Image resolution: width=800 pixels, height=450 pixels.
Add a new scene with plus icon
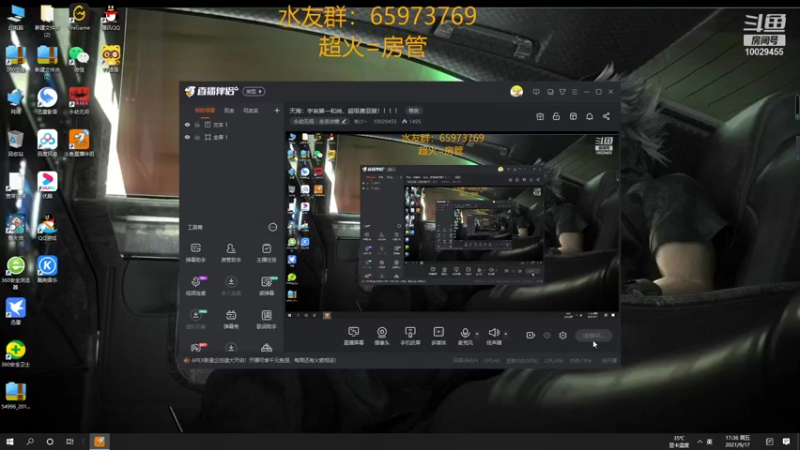point(277,110)
